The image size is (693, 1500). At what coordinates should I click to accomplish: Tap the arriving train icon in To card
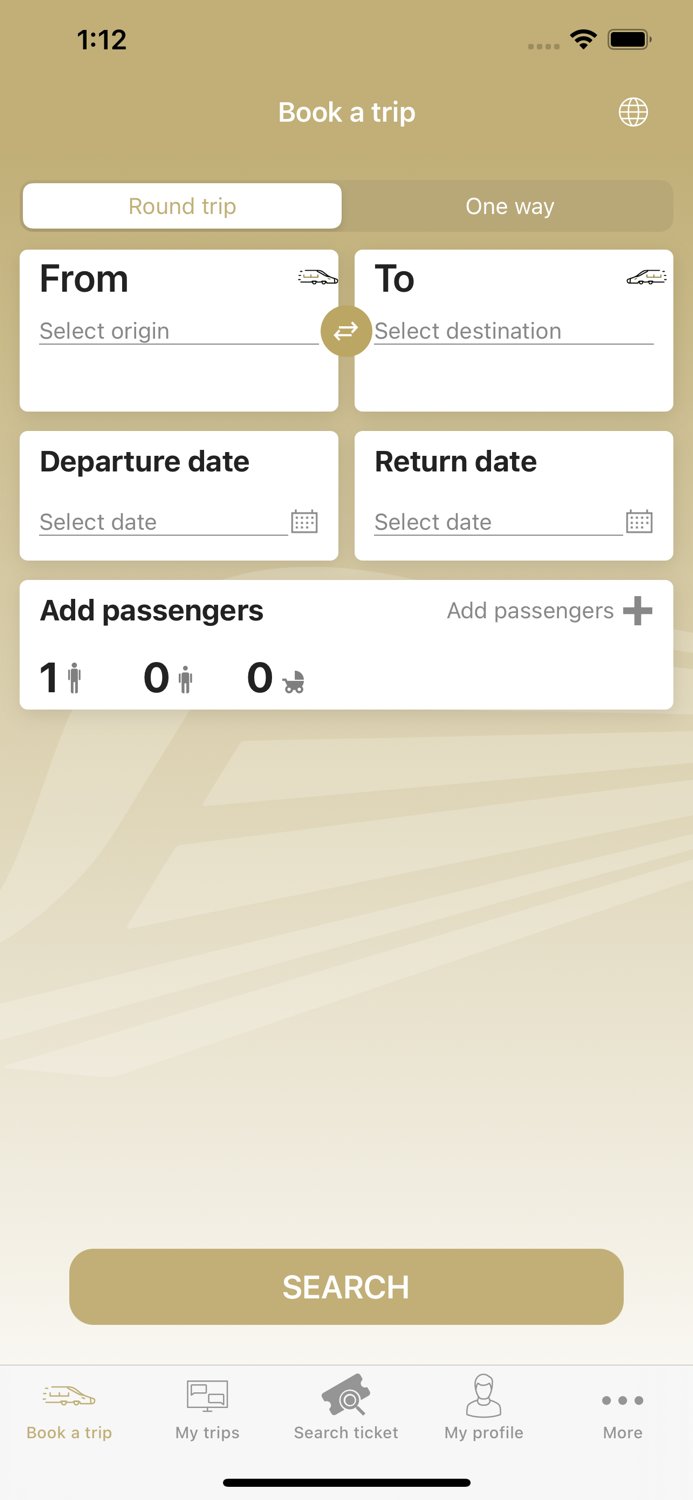click(646, 277)
